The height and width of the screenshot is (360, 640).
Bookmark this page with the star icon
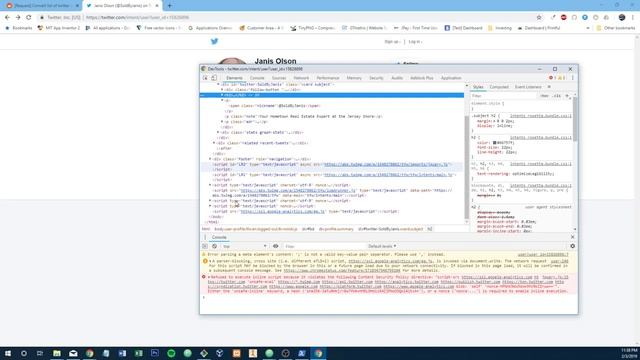[x=539, y=18]
